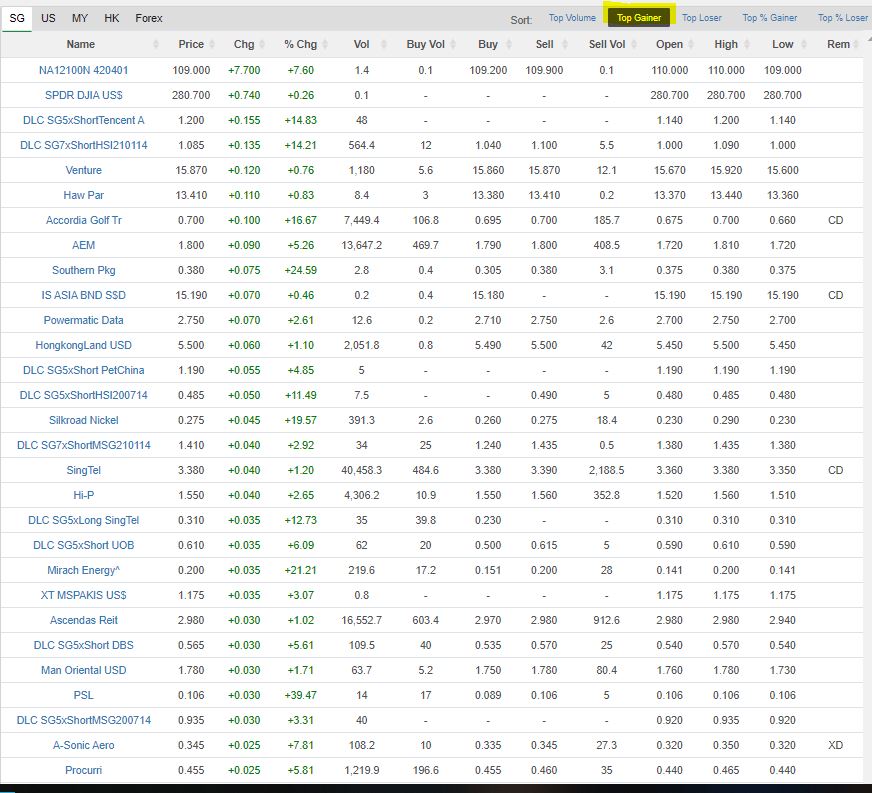This screenshot has width=872, height=793.
Task: Open IS ASIA BND S$D link
Action: (83, 296)
